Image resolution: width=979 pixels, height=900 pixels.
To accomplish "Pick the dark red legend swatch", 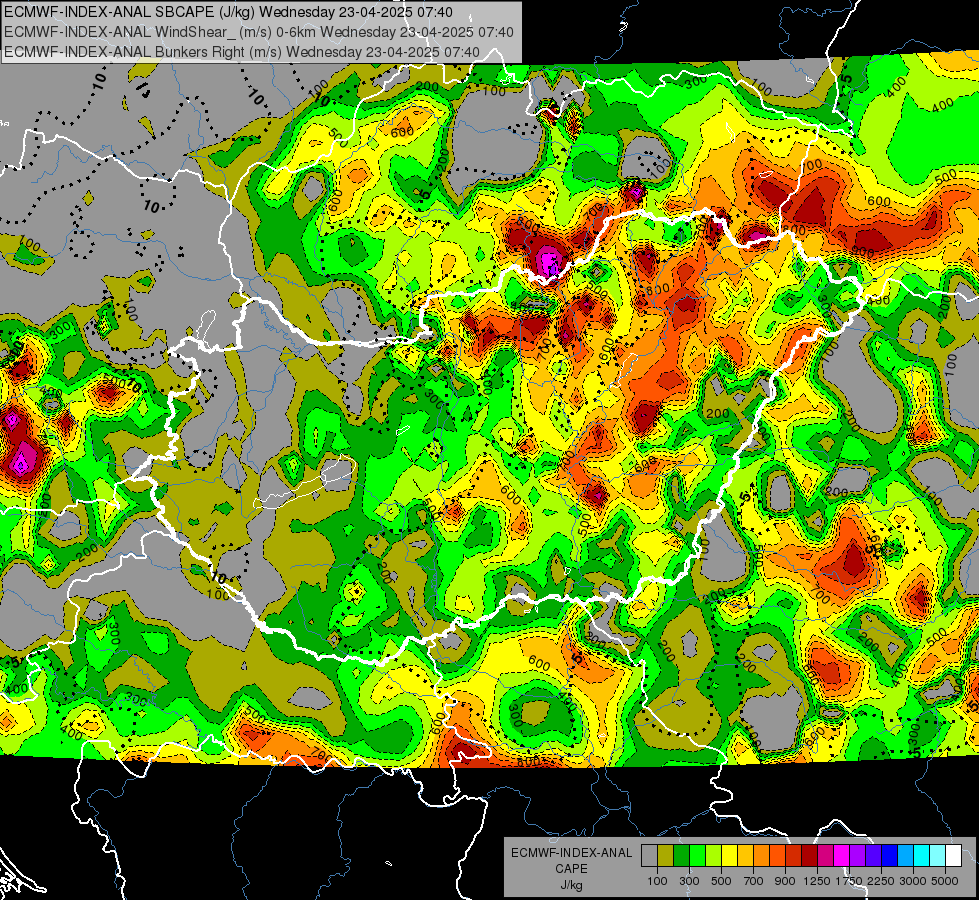I will [x=810, y=856].
